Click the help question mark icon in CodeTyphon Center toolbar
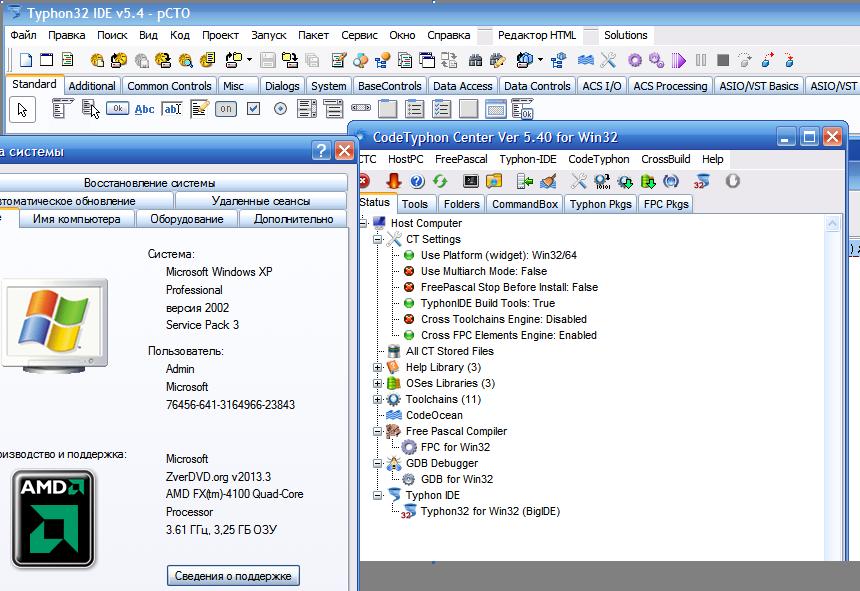Screen dimensions: 860x591 point(417,181)
